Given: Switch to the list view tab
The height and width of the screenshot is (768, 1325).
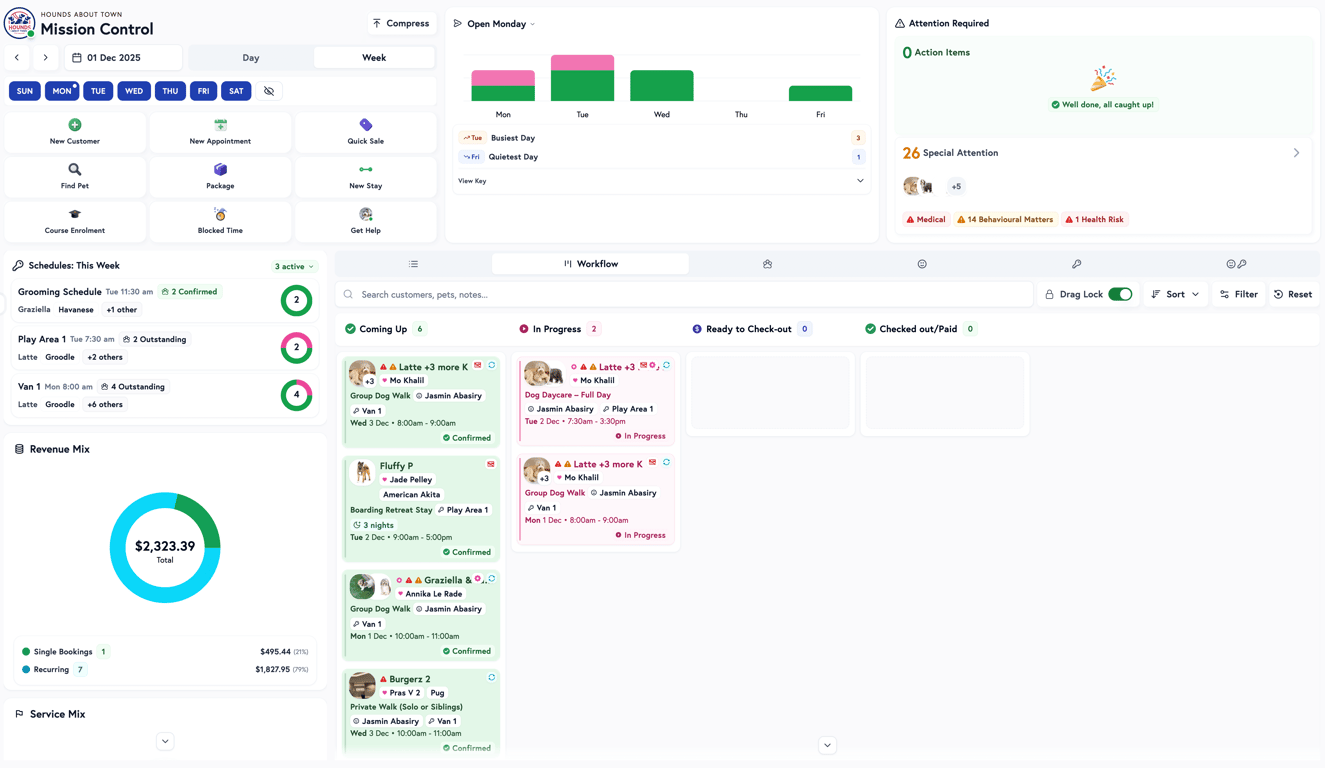Looking at the screenshot, I should (x=413, y=264).
